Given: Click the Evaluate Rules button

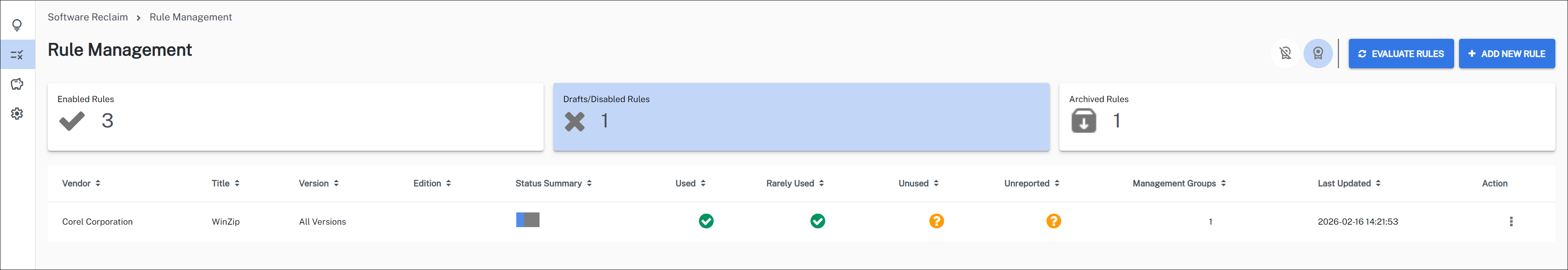Looking at the screenshot, I should pyautogui.click(x=1401, y=54).
